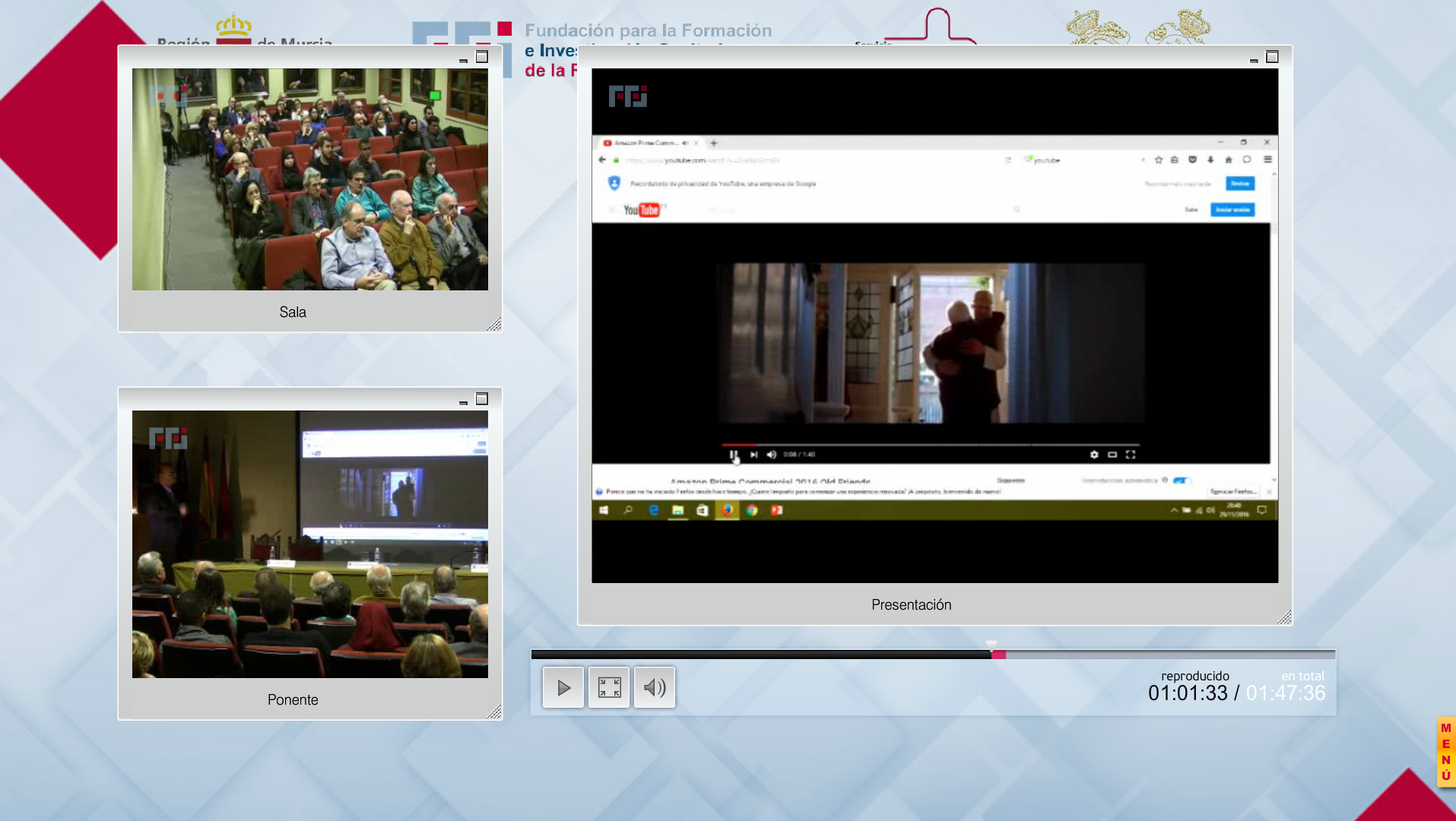Select the Presentación screen-share video
1456x821 pixels.
[x=935, y=325]
